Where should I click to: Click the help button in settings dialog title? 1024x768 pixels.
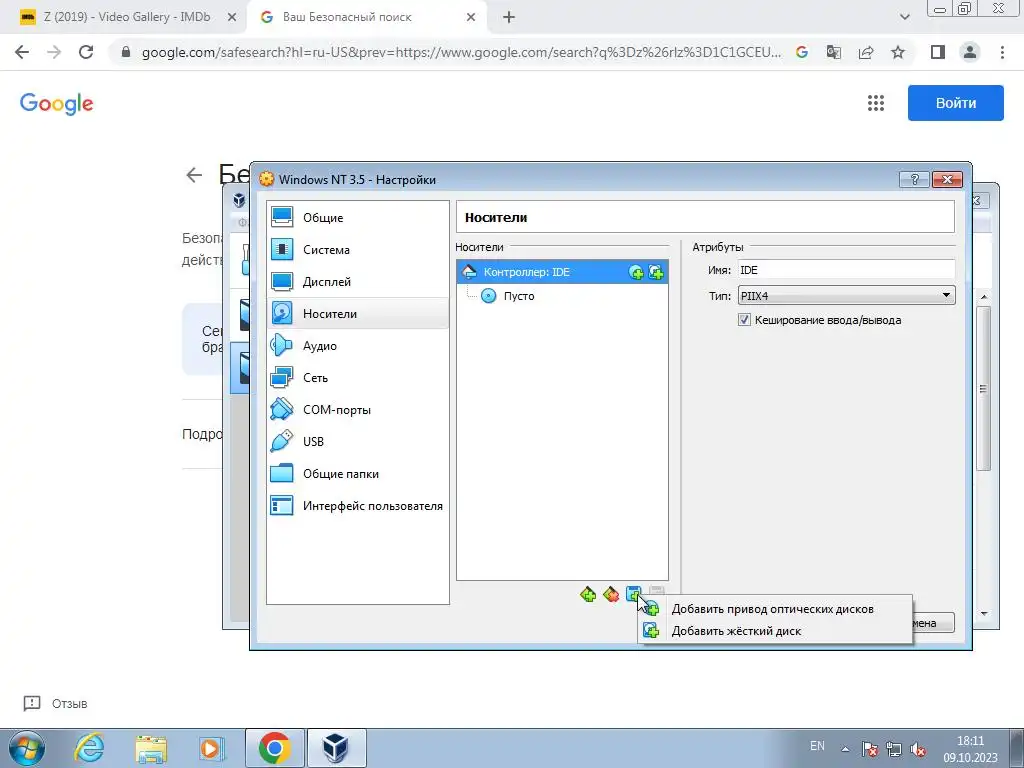pyautogui.click(x=914, y=180)
